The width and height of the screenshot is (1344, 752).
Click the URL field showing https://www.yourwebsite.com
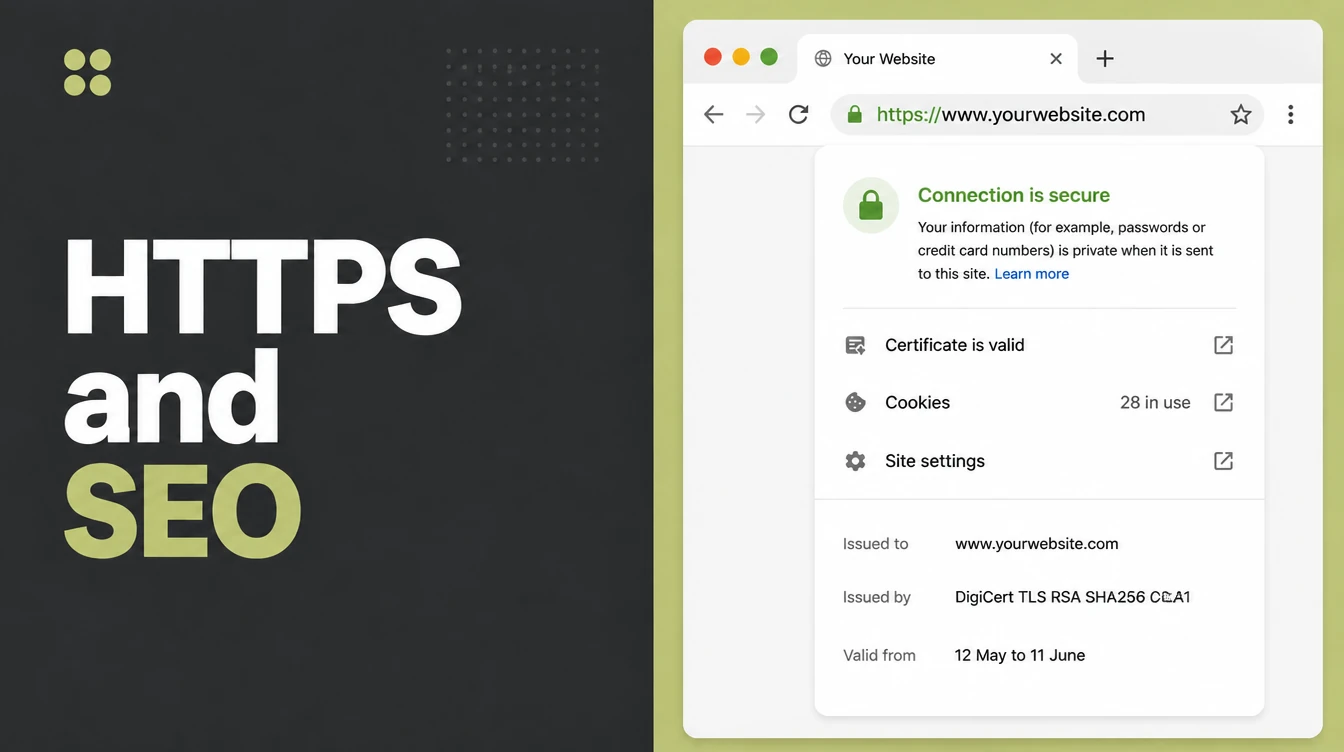coord(1047,114)
